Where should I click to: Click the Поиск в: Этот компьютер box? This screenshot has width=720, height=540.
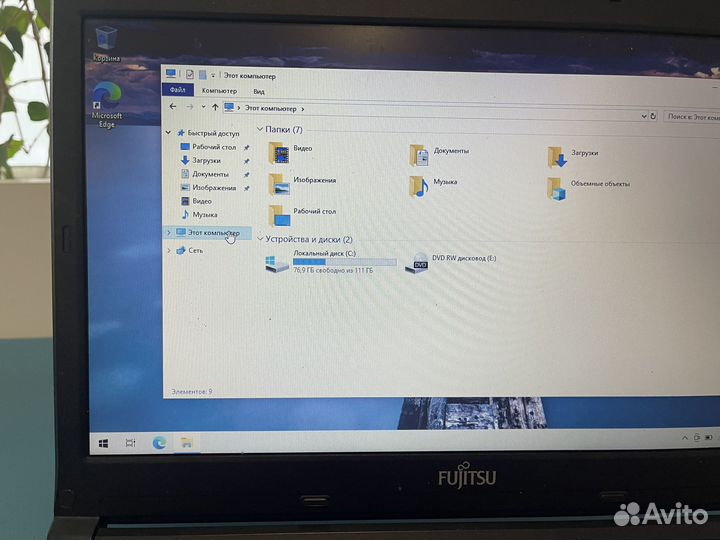(x=692, y=117)
